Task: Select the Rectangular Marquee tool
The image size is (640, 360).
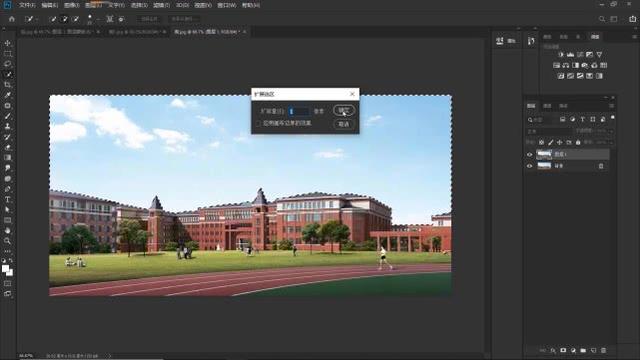Action: 7,53
